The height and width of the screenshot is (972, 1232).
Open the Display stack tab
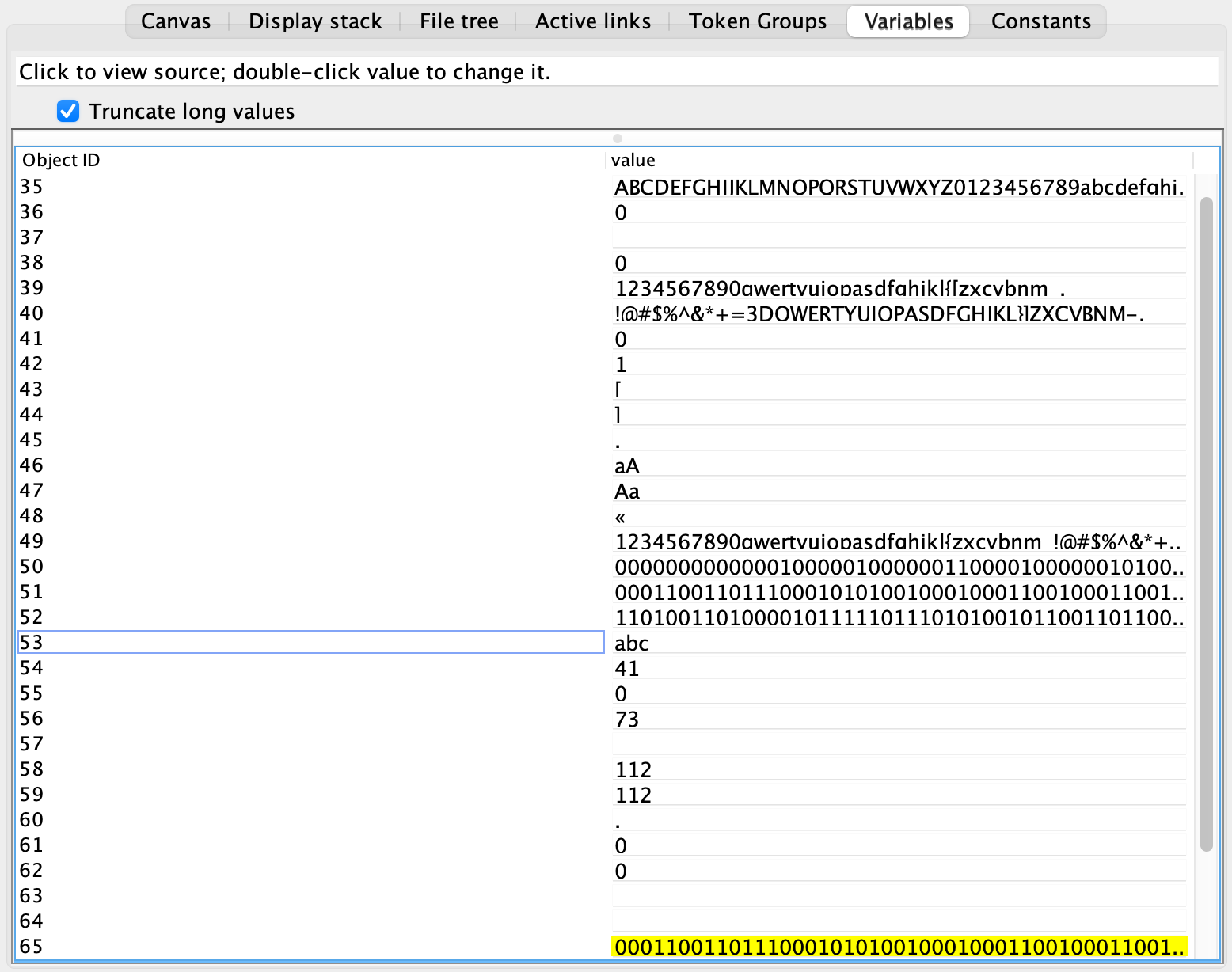tap(315, 21)
